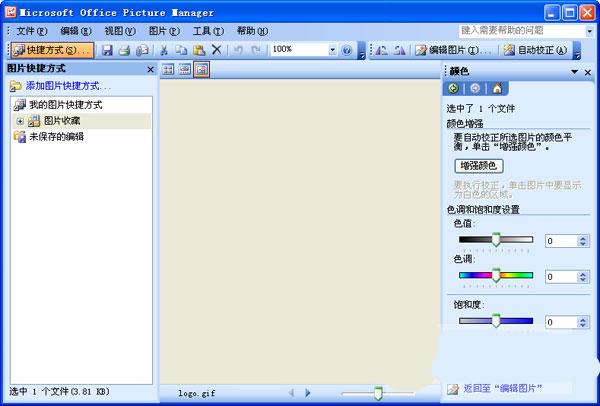Image resolution: width=600 pixels, height=406 pixels.
Task: Open the 图片(P) menu
Action: [165, 31]
